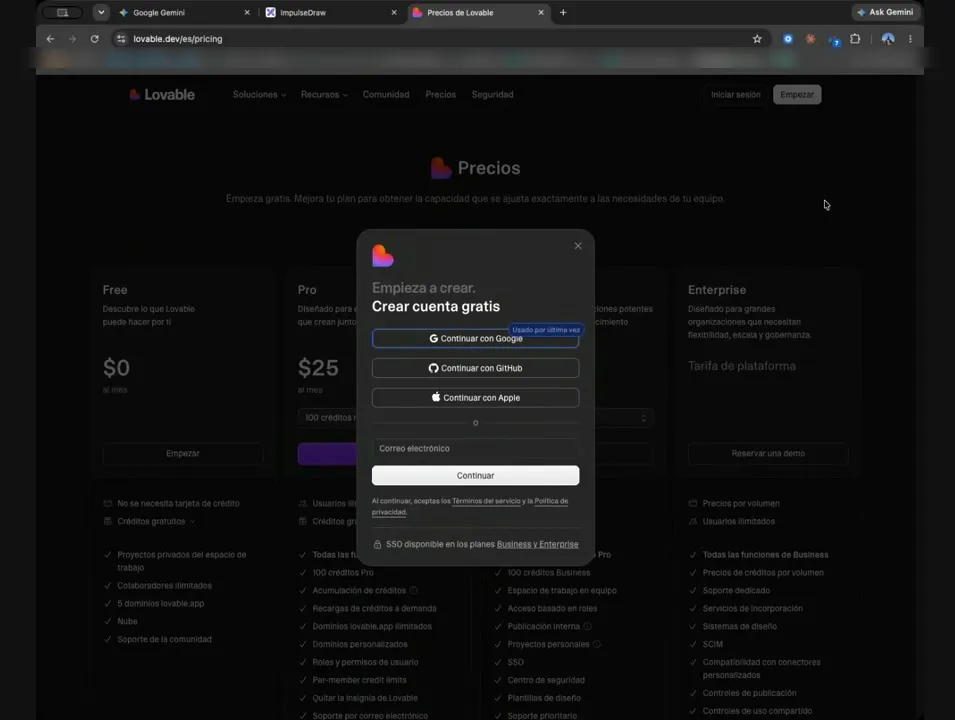
Task: Open Comunidad nav item
Action: (x=386, y=94)
